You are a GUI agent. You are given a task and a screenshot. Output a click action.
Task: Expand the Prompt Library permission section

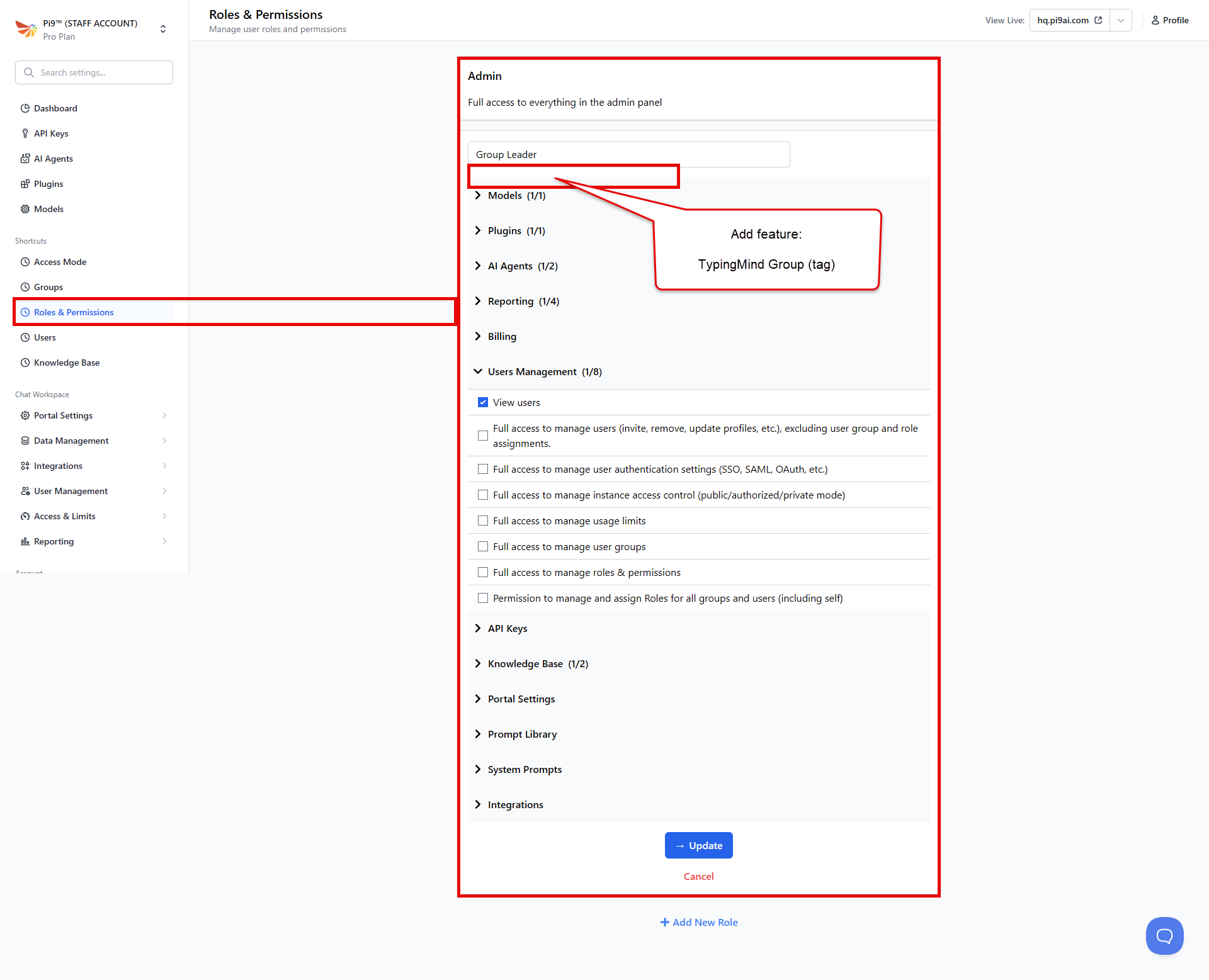click(698, 735)
